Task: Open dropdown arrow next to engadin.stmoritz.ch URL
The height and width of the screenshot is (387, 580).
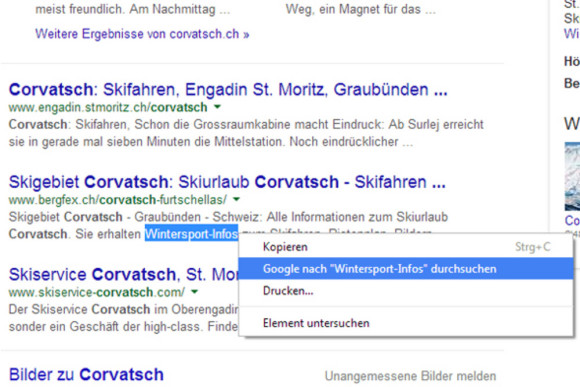Action: (218, 107)
